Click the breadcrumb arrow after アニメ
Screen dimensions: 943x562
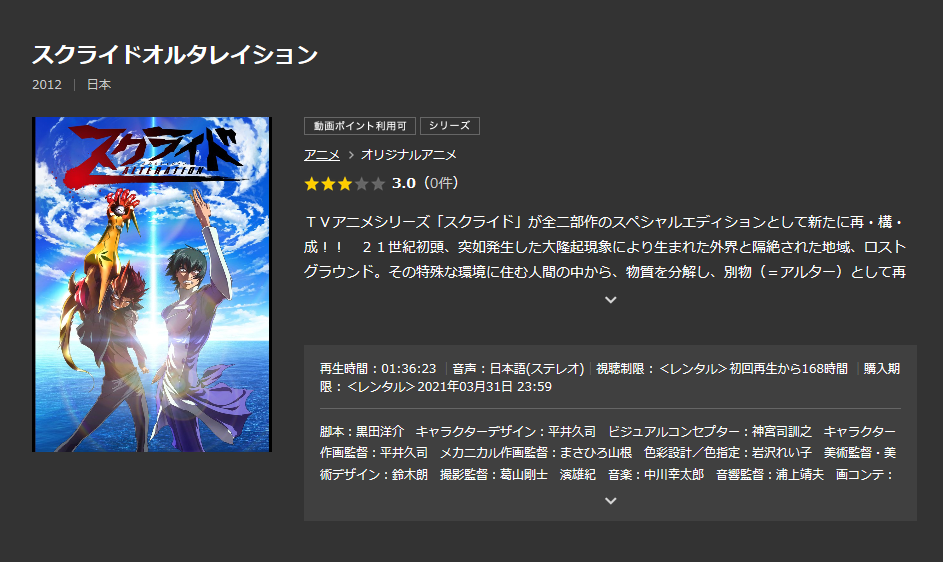[x=351, y=155]
